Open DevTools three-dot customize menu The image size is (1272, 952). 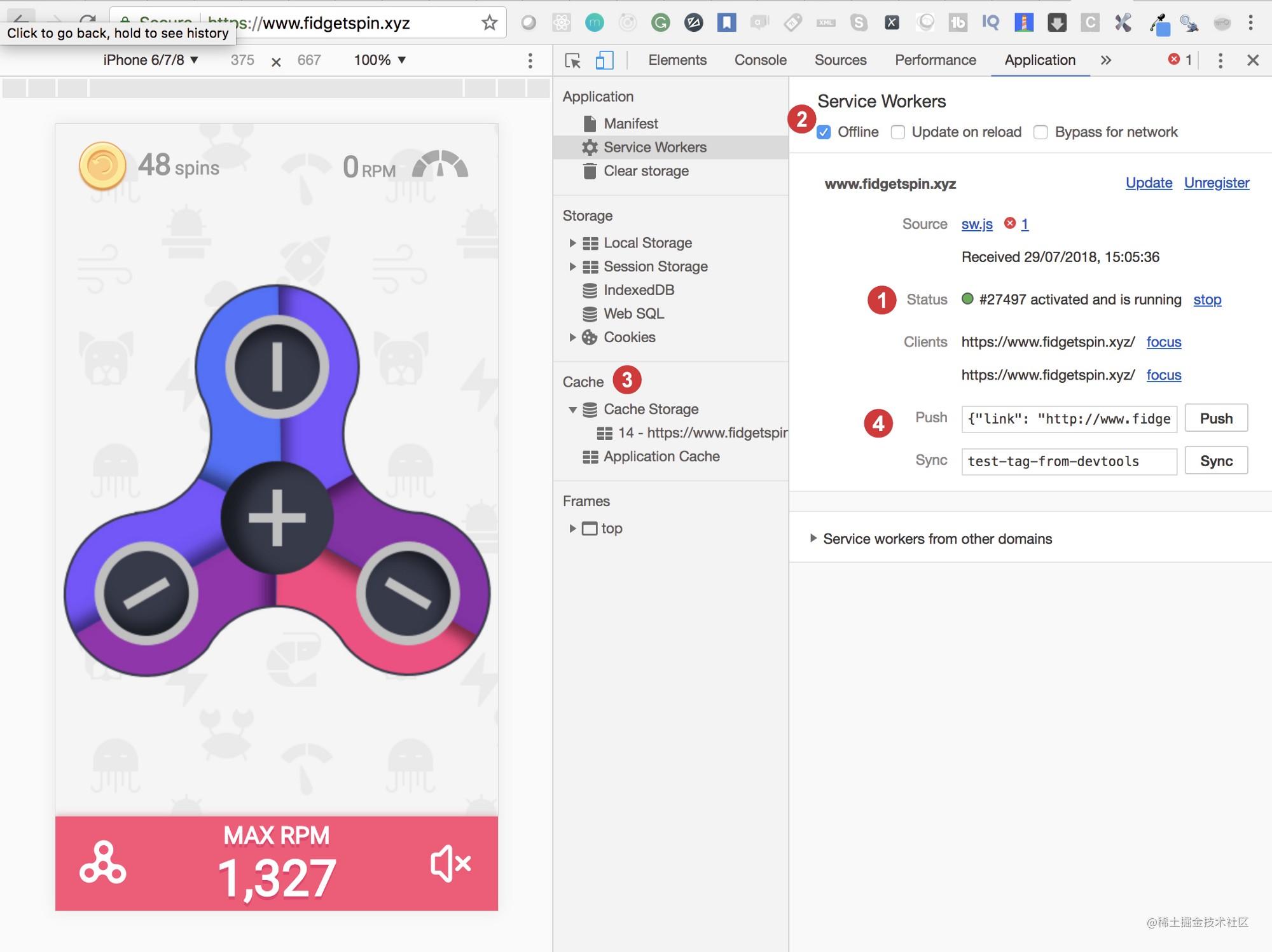[1220, 60]
